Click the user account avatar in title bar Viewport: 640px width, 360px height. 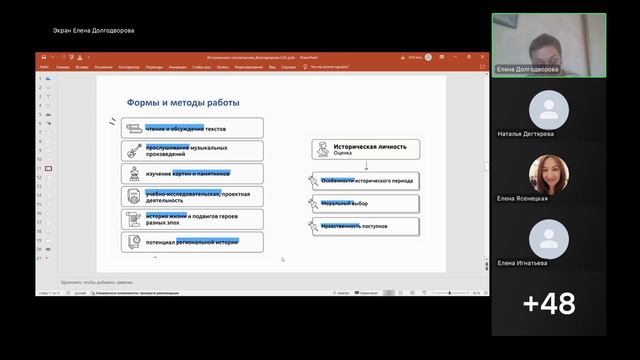click(x=428, y=57)
